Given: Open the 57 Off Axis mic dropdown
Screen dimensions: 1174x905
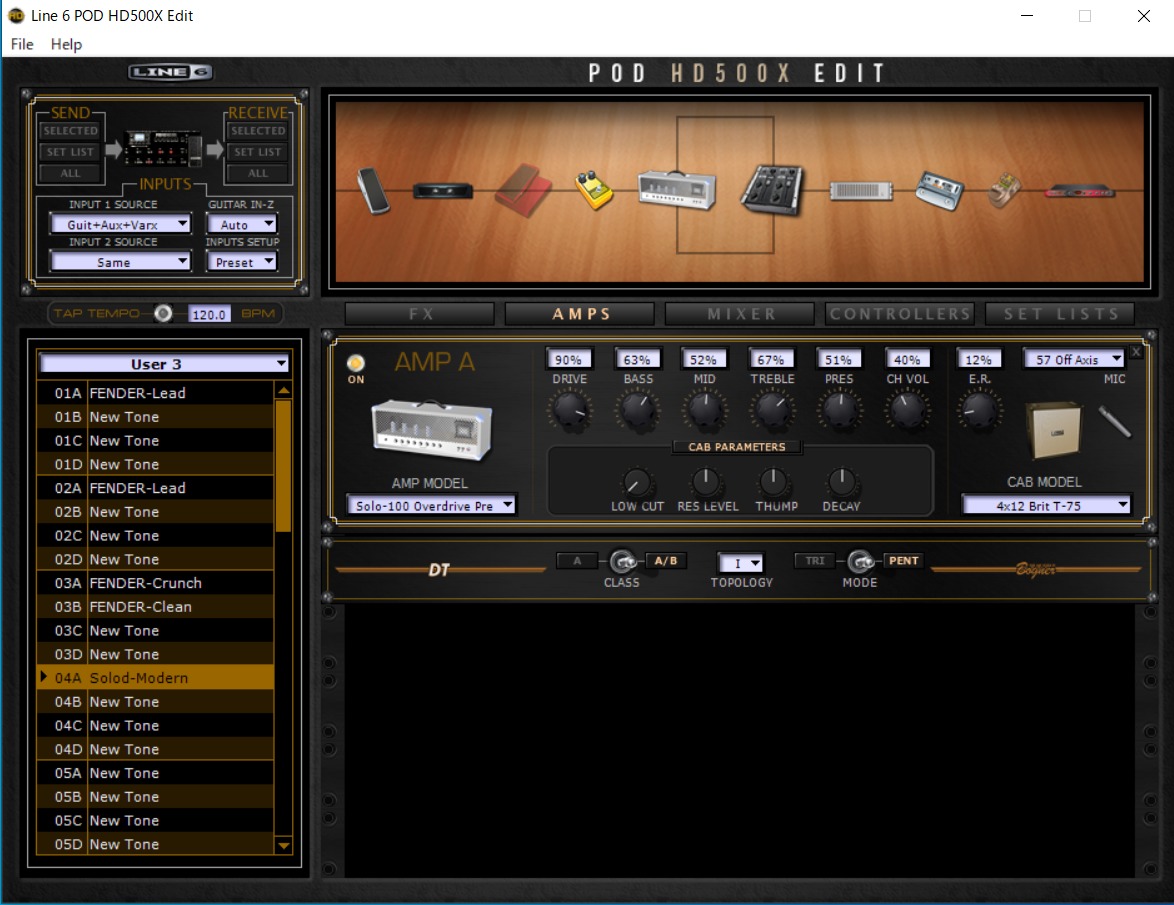Looking at the screenshot, I should 1074,359.
